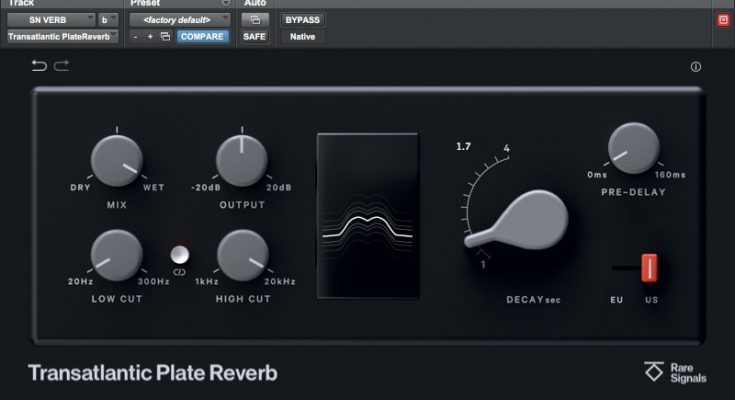
Task: Click the Rare Signals logo
Action: 675,372
